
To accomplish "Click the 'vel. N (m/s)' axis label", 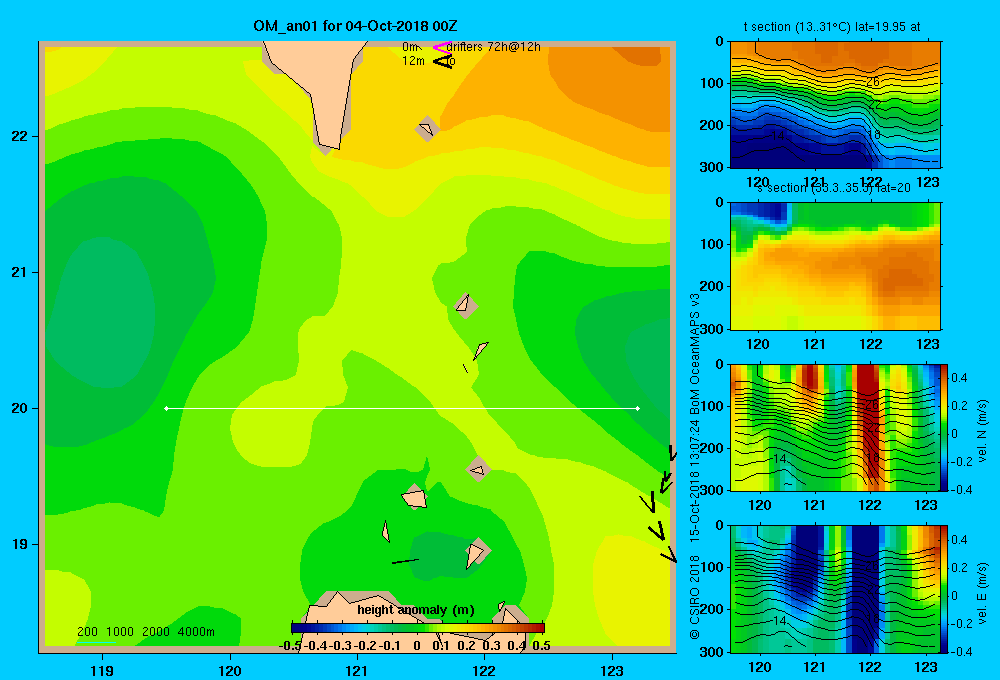I will click(983, 431).
